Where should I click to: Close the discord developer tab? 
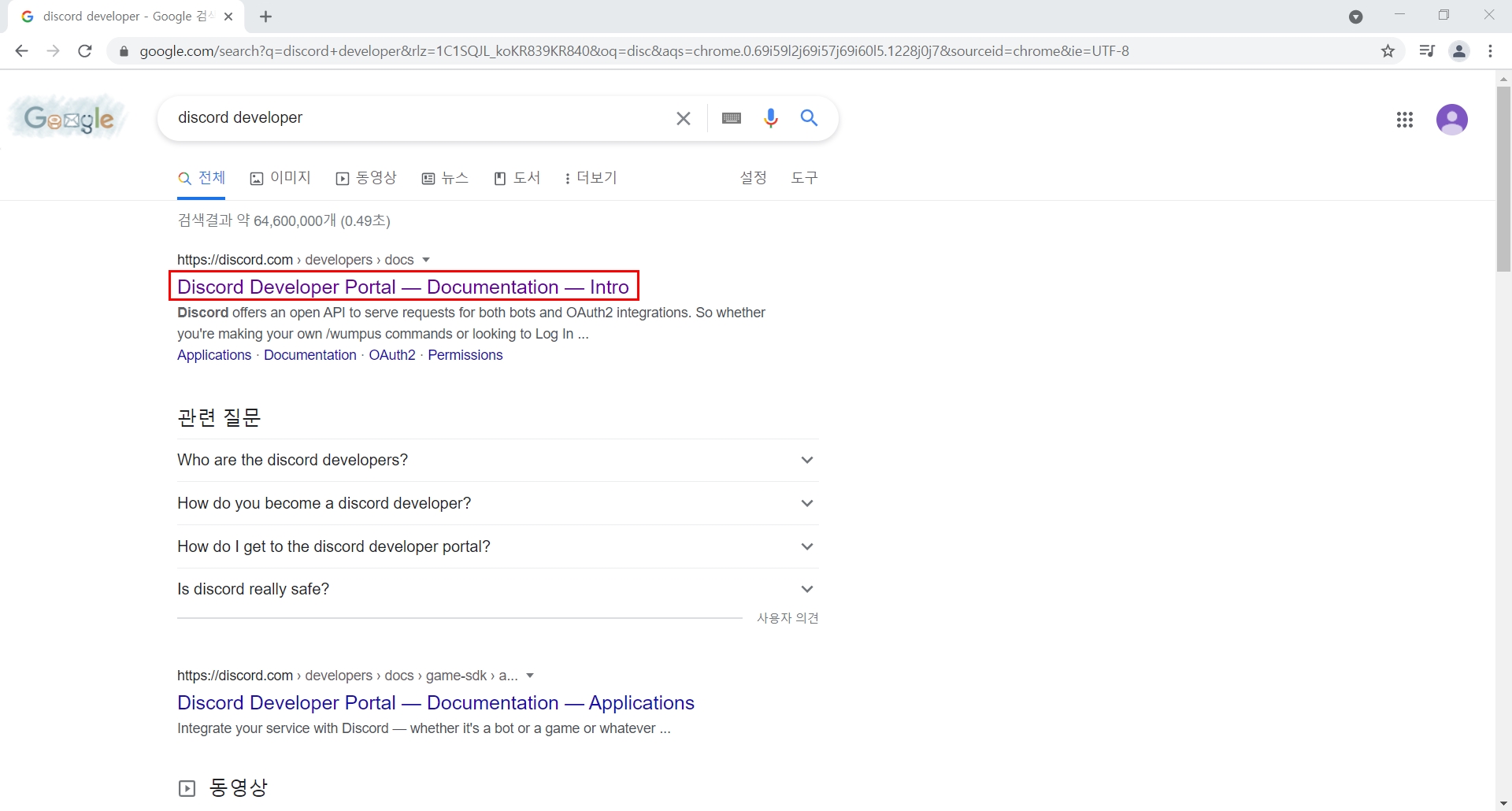[x=228, y=17]
